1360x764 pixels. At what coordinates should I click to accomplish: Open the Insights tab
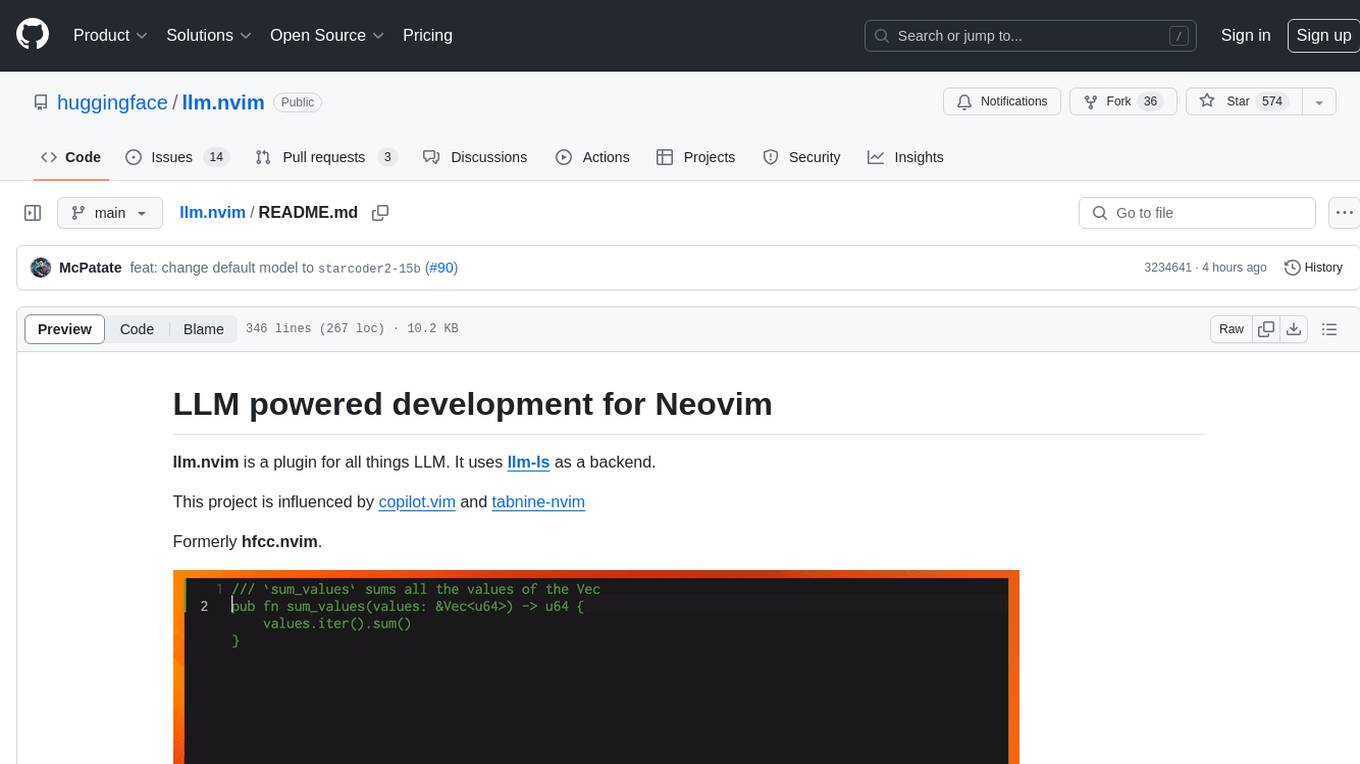pyautogui.click(x=905, y=157)
